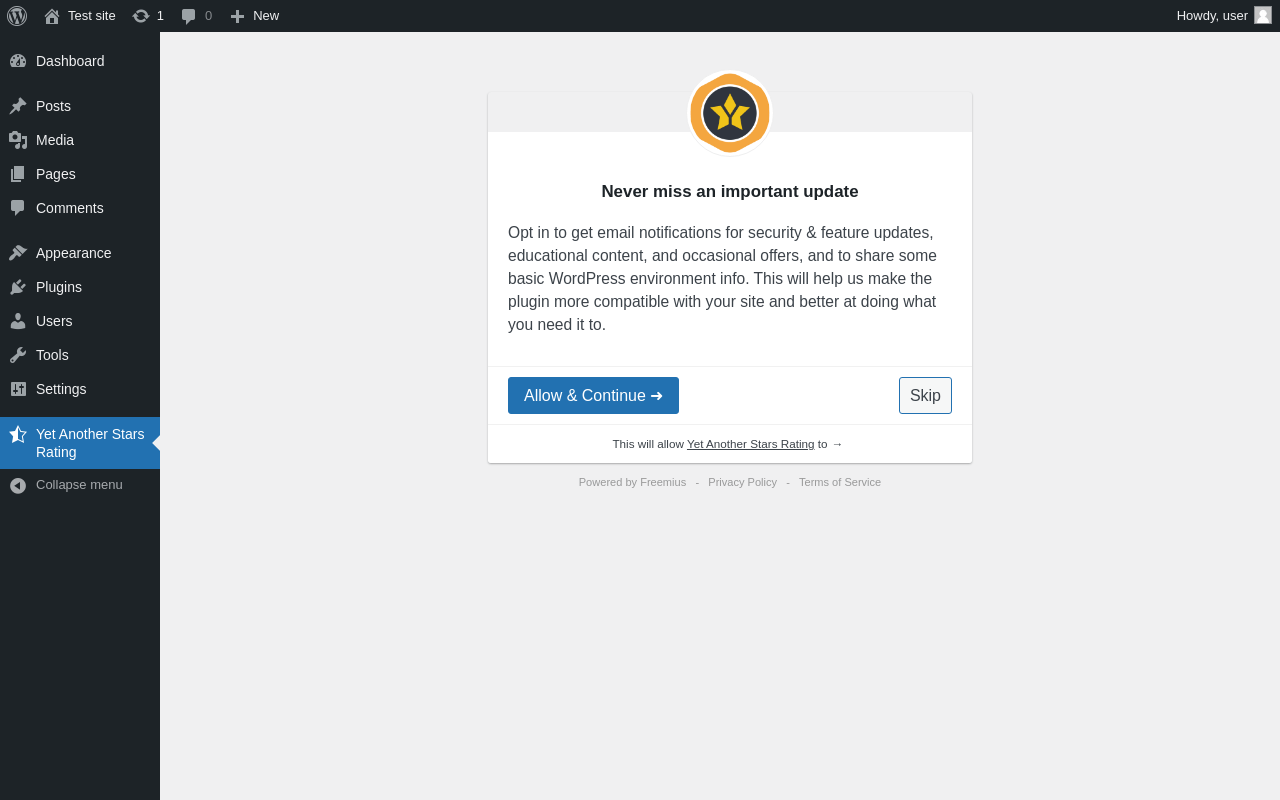This screenshot has height=800, width=1280.
Task: Click the Yet Another Stars Rating star icon
Action: (18, 434)
